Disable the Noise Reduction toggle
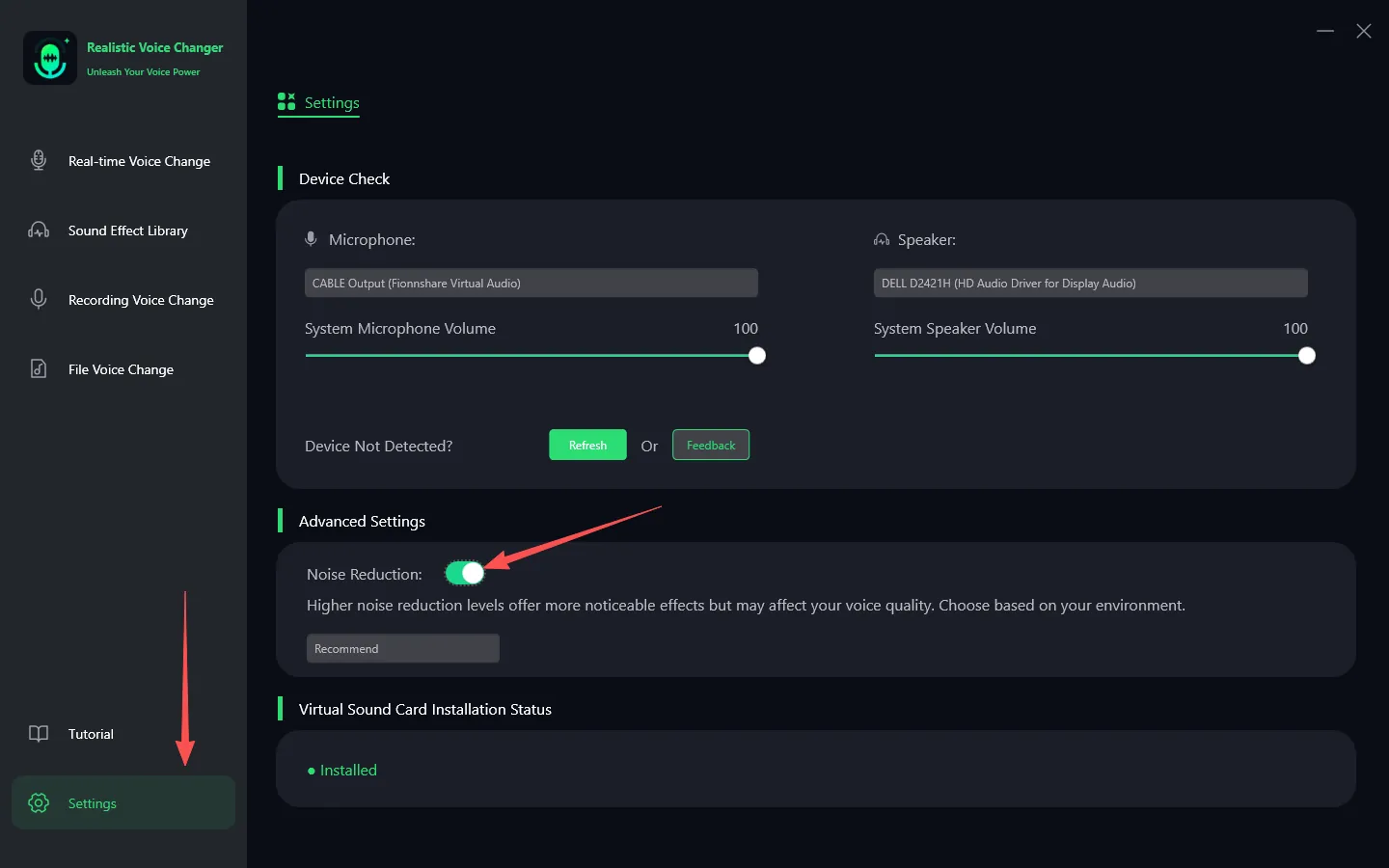The height and width of the screenshot is (868, 1389). [465, 574]
